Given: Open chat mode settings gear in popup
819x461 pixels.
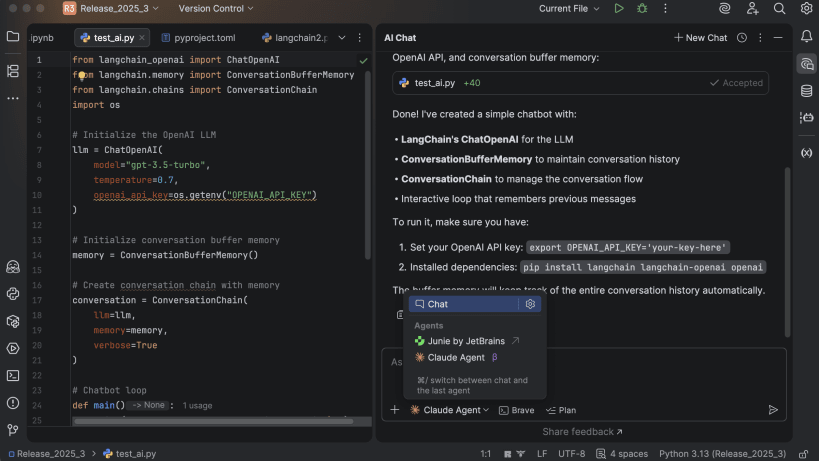Looking at the screenshot, I should click(x=530, y=304).
